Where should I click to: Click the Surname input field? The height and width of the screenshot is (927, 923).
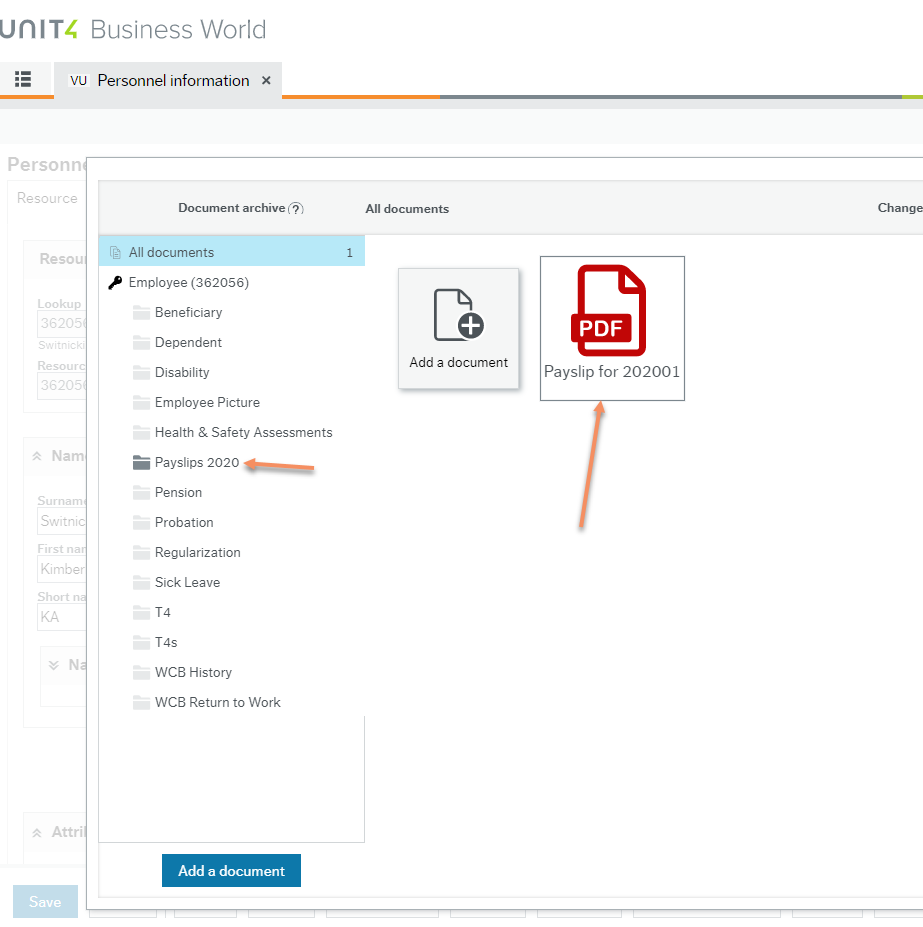click(62, 521)
